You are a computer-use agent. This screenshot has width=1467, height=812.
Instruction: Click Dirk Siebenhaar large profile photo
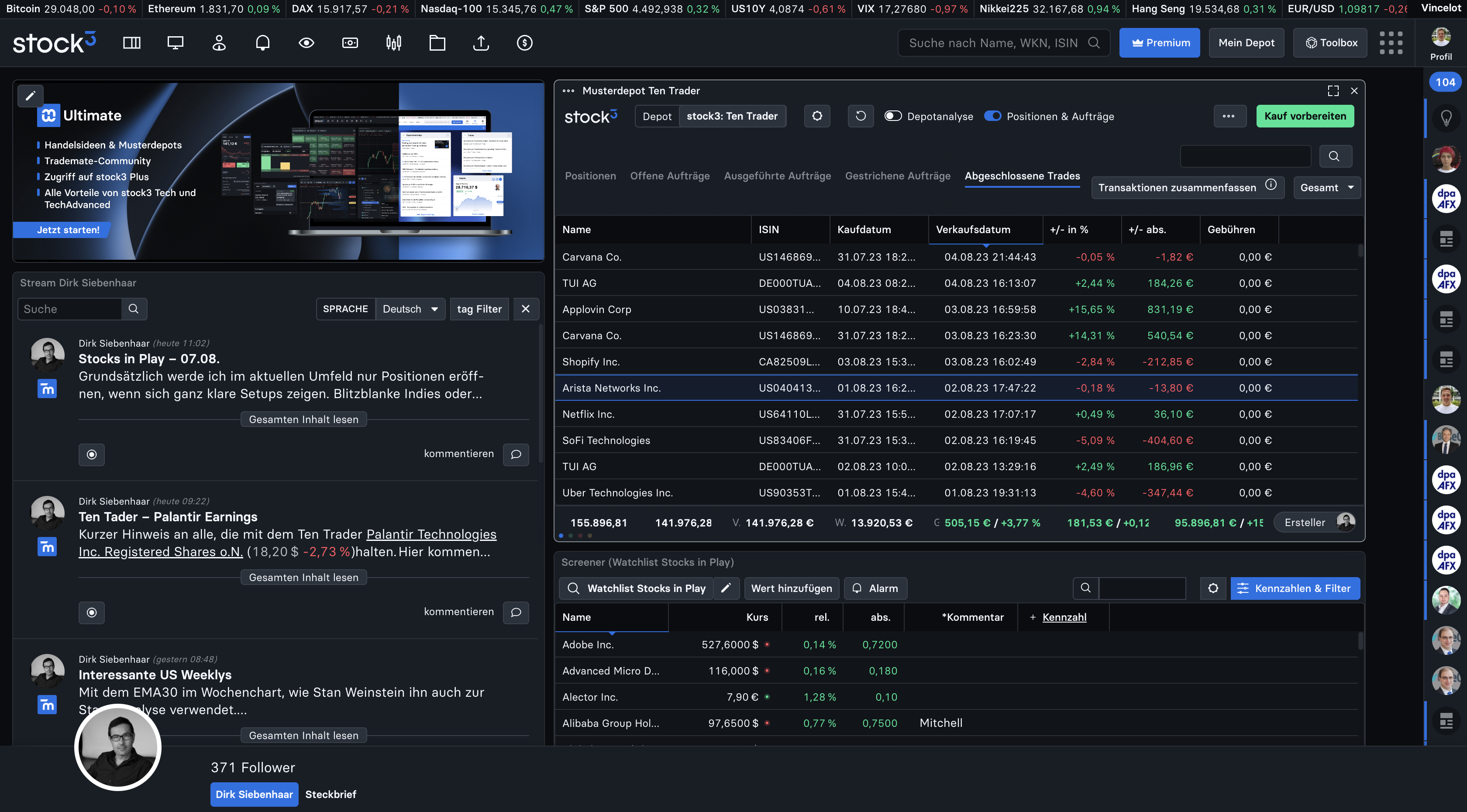point(118,747)
